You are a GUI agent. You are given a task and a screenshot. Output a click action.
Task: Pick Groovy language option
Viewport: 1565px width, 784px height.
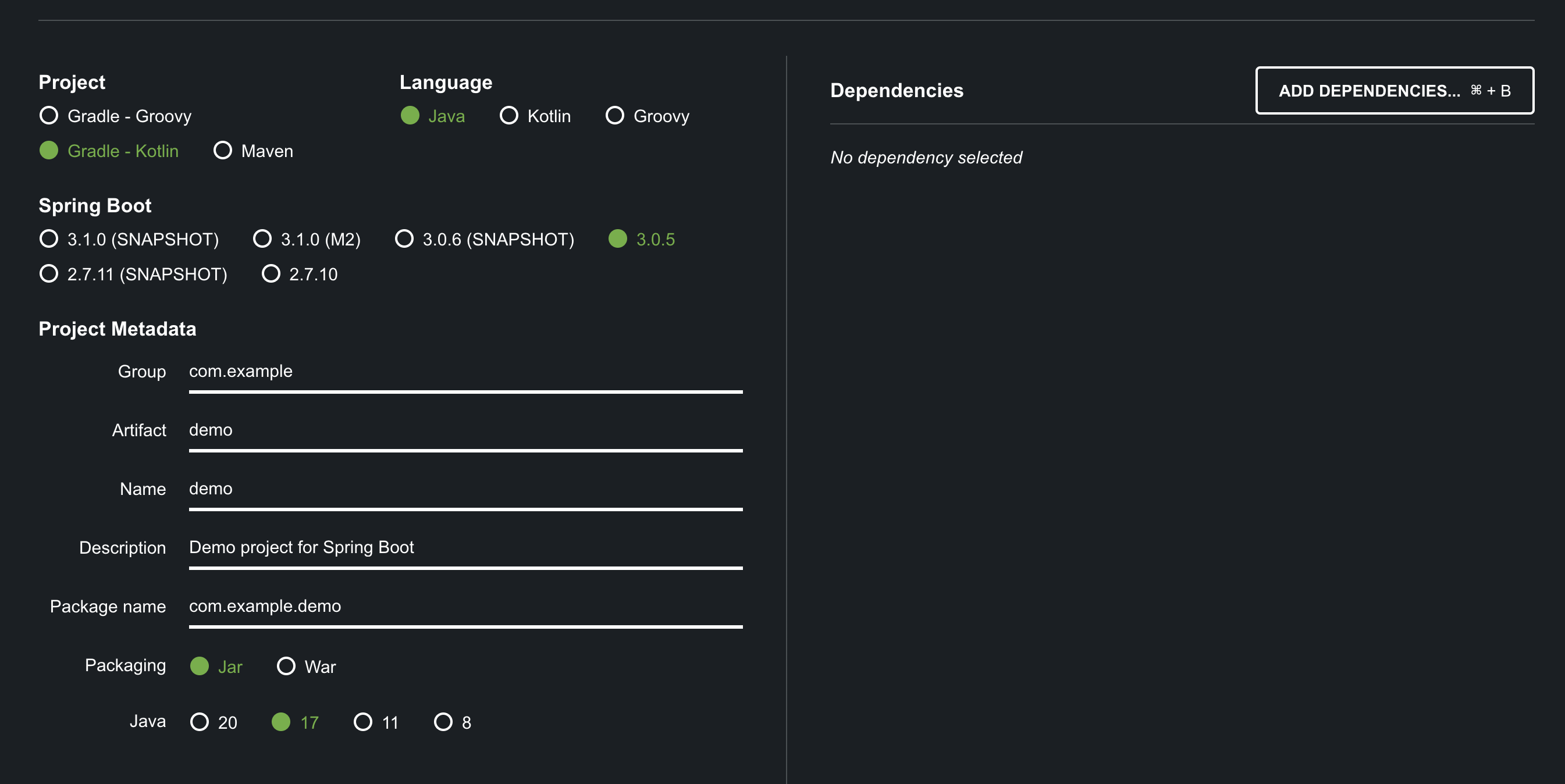click(x=615, y=115)
